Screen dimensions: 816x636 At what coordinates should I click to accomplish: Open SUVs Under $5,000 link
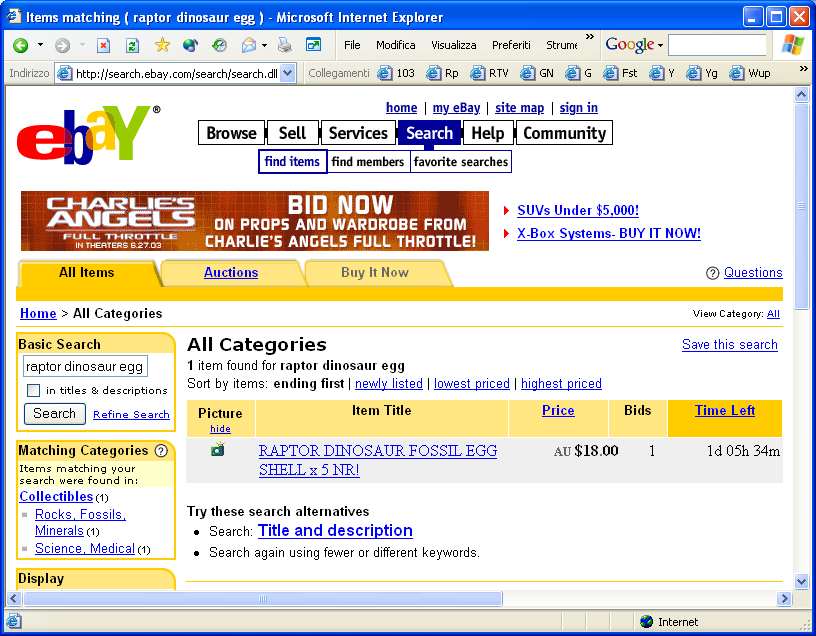pos(578,210)
